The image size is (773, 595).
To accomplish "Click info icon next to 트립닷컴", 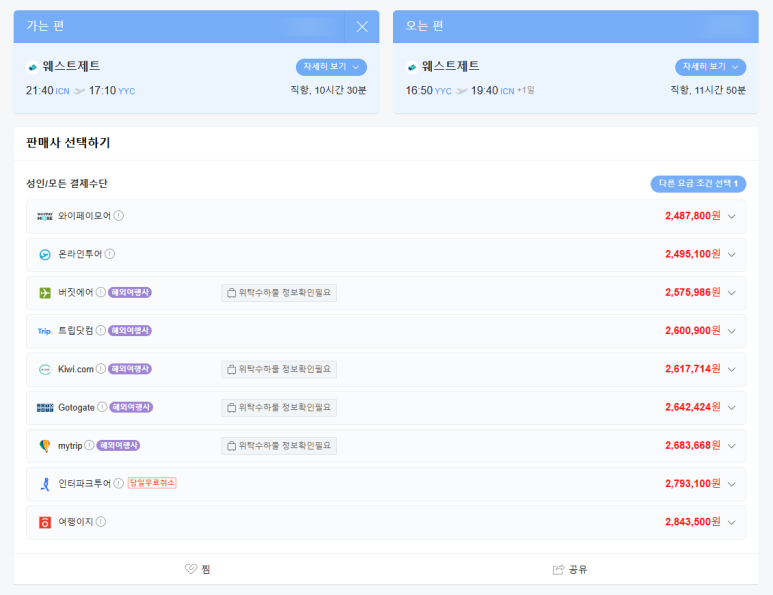I will 101,330.
